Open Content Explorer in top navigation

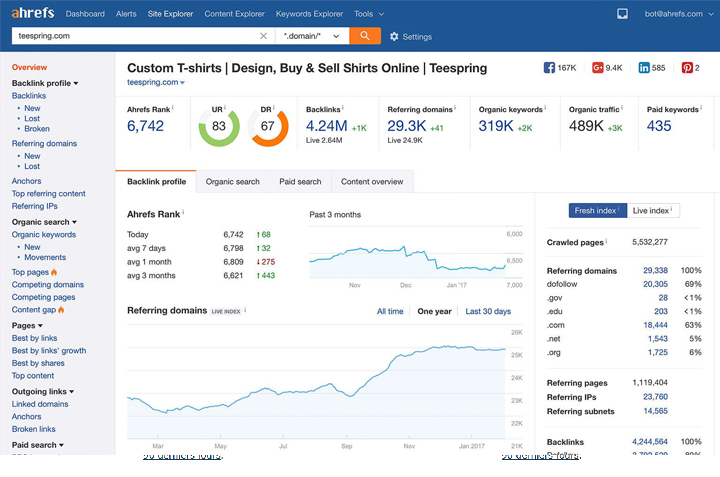tap(234, 14)
